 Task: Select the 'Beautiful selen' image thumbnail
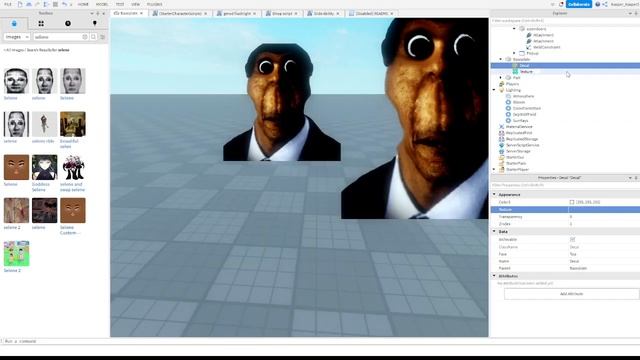(x=73, y=124)
